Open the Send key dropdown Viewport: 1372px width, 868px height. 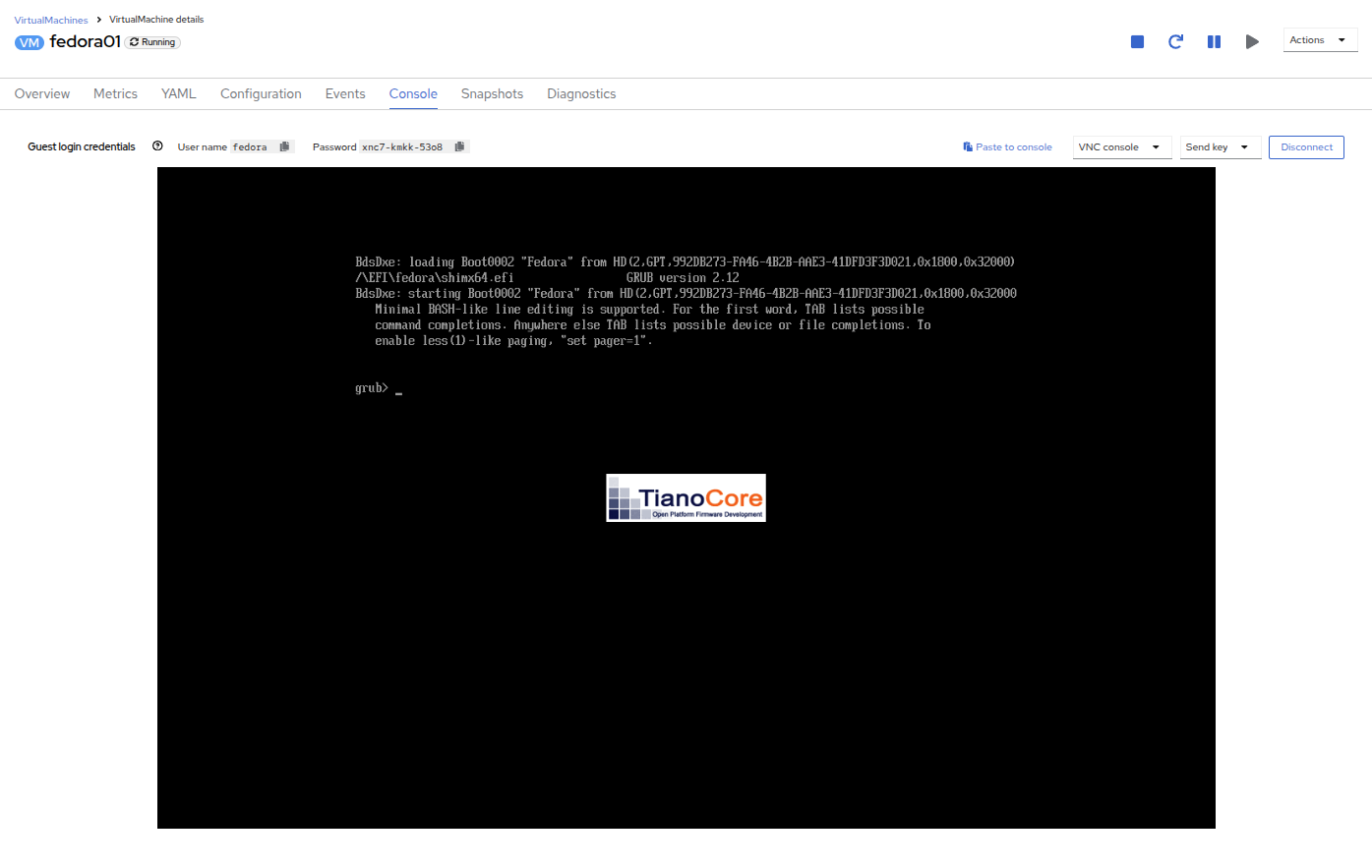(1220, 147)
